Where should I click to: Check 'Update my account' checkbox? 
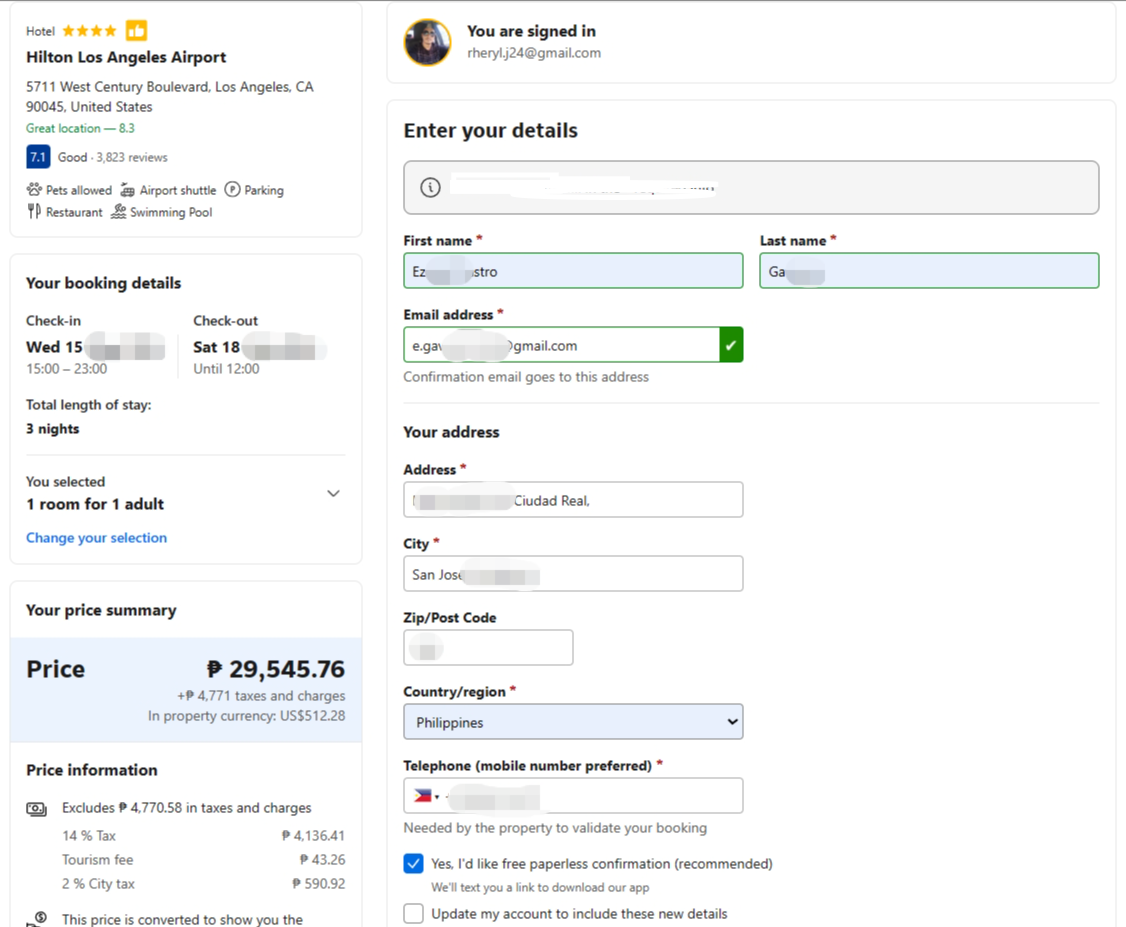coord(413,914)
